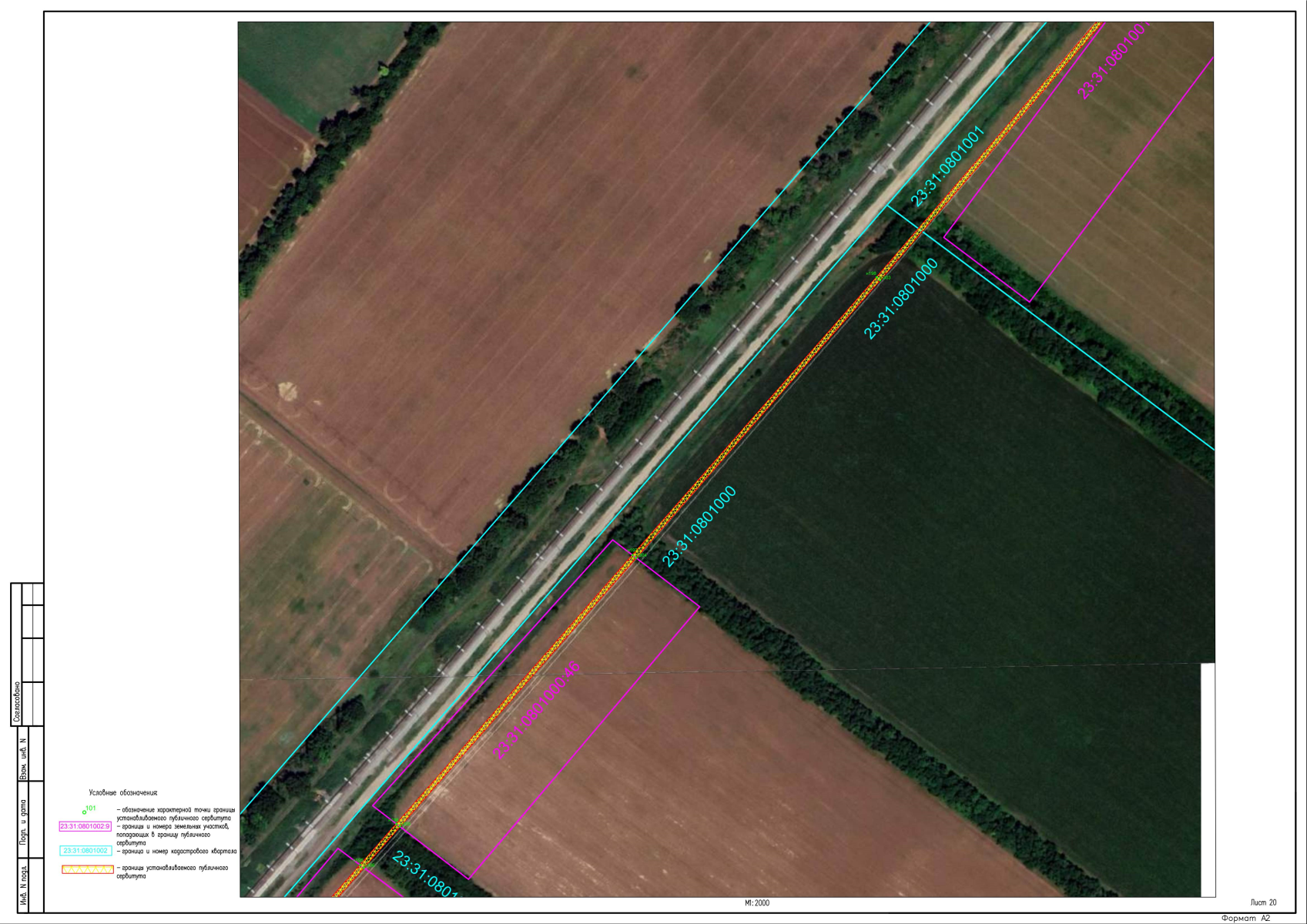The width and height of the screenshot is (1307, 924).
Task: Click the blank white rectangle on map edge
Action: coord(1208,779)
